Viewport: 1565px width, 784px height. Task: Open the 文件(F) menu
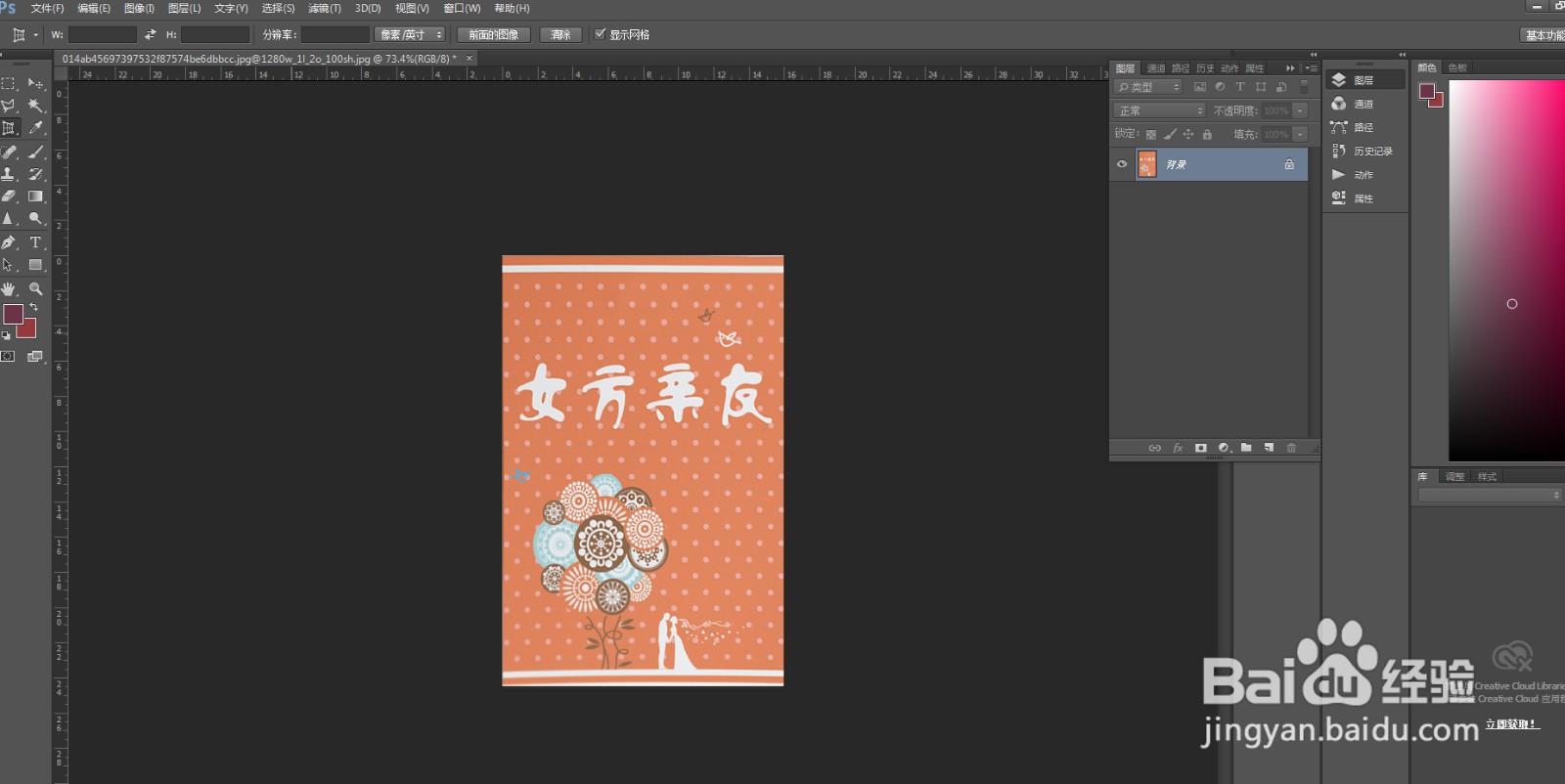(47, 8)
